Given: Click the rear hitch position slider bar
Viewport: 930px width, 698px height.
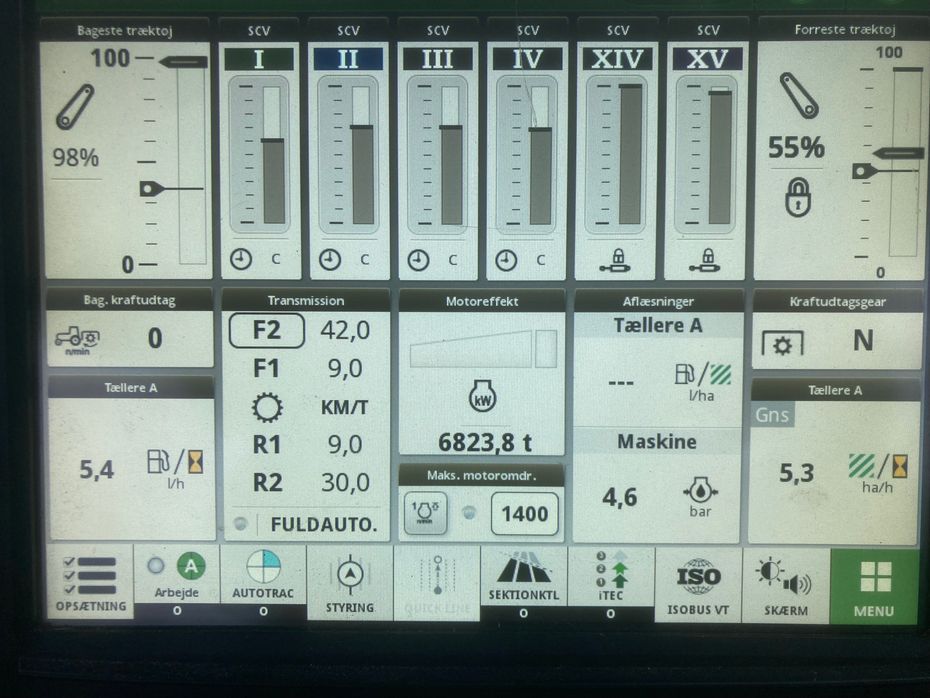Looking at the screenshot, I should (x=191, y=160).
